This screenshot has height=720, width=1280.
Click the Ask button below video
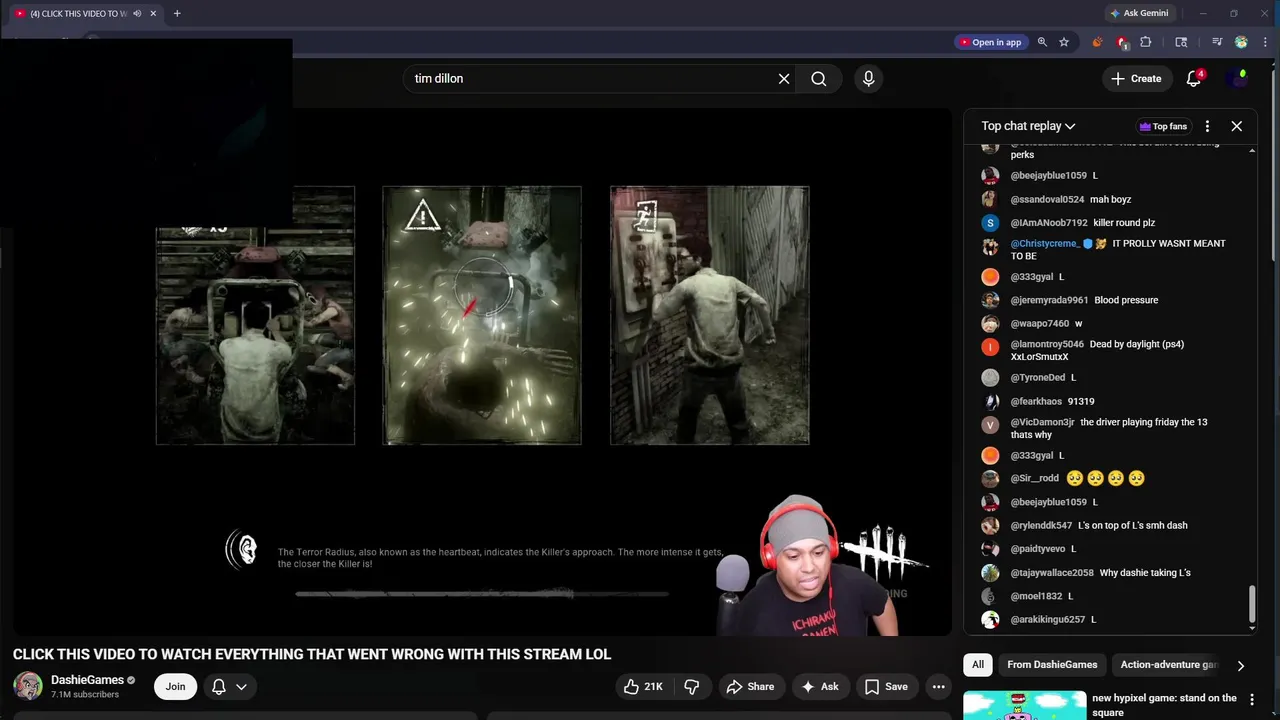pyautogui.click(x=820, y=686)
